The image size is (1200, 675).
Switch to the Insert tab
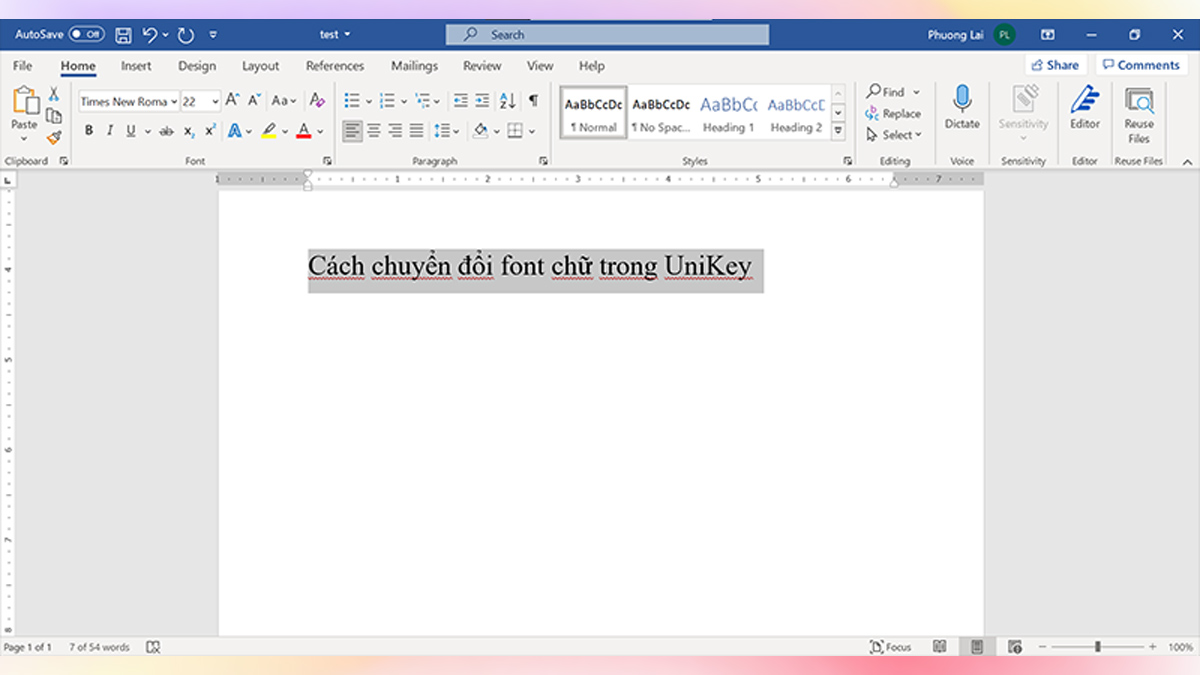tap(136, 66)
